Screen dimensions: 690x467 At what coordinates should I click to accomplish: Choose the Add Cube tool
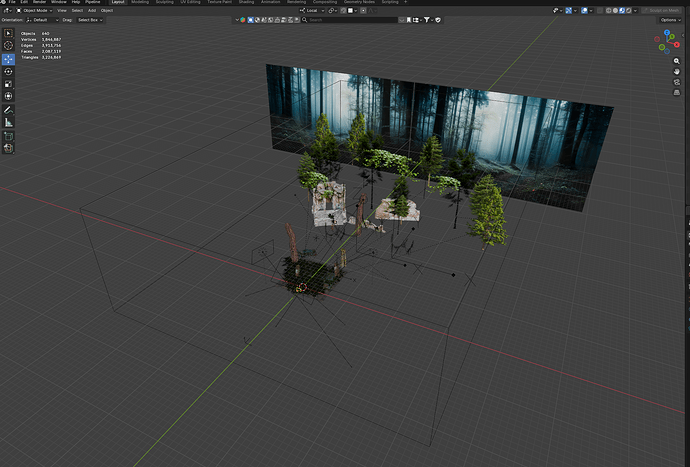click(8, 136)
